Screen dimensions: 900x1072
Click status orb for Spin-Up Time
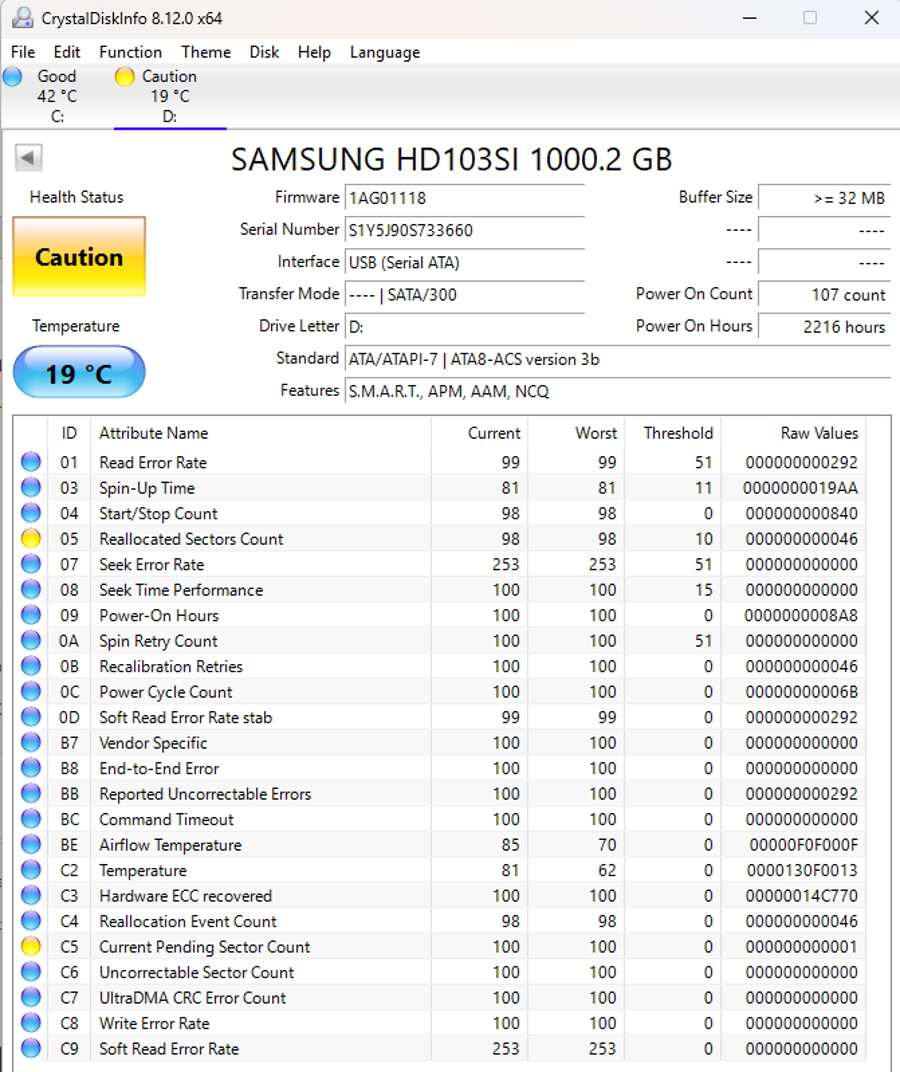pyautogui.click(x=31, y=487)
